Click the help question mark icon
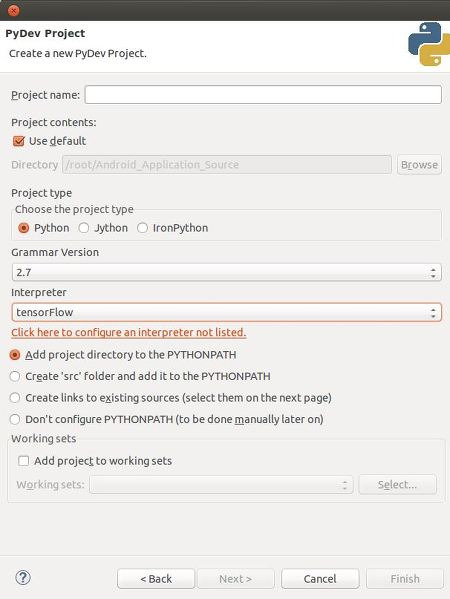This screenshot has width=450, height=599. tap(23, 578)
